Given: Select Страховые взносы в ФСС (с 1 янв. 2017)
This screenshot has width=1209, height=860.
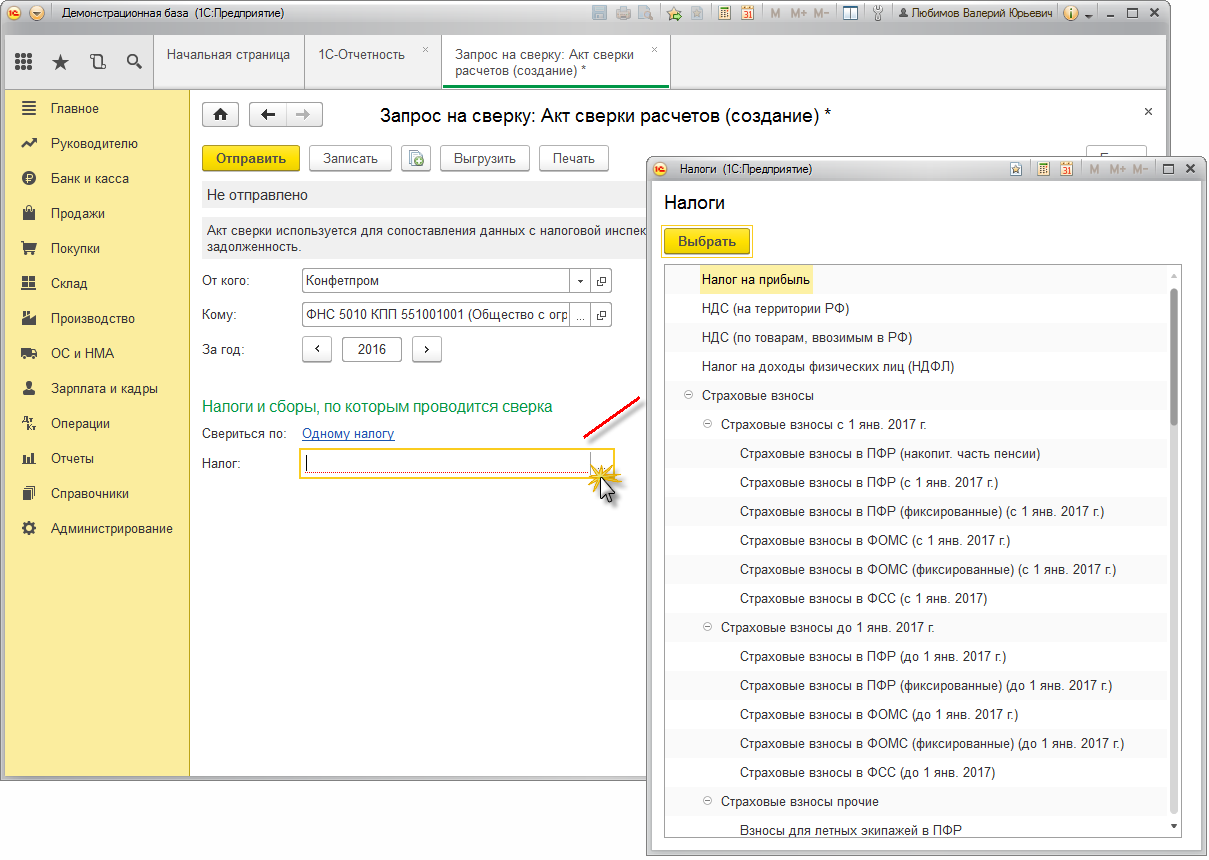Looking at the screenshot, I should (863, 598).
